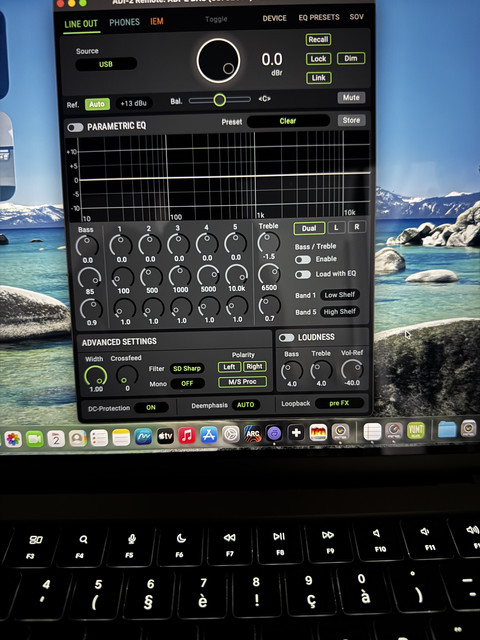The width and height of the screenshot is (480, 640).
Task: Click the Width knob at 1.00
Action: [96, 376]
